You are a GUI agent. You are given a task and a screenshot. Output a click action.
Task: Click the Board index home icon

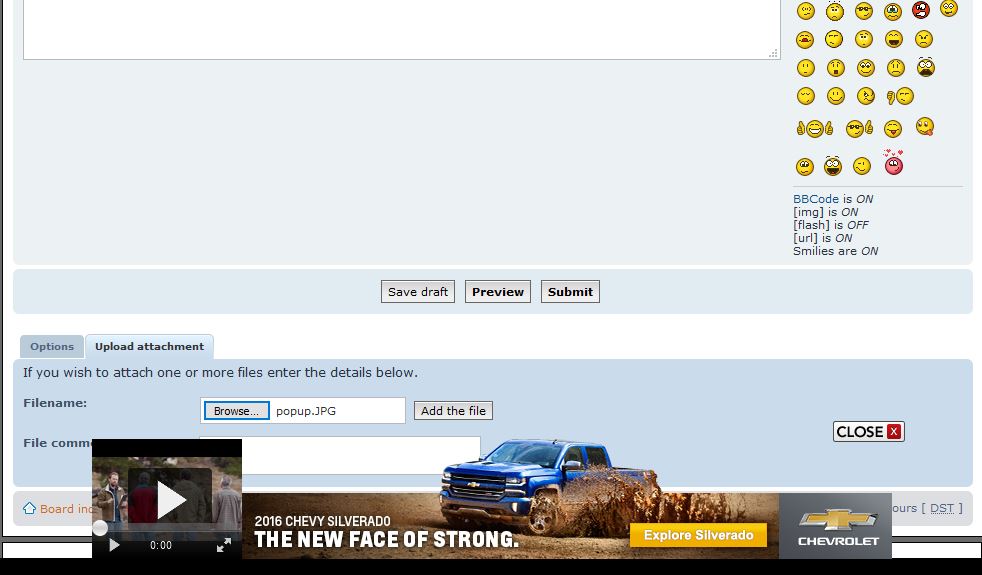pos(30,508)
